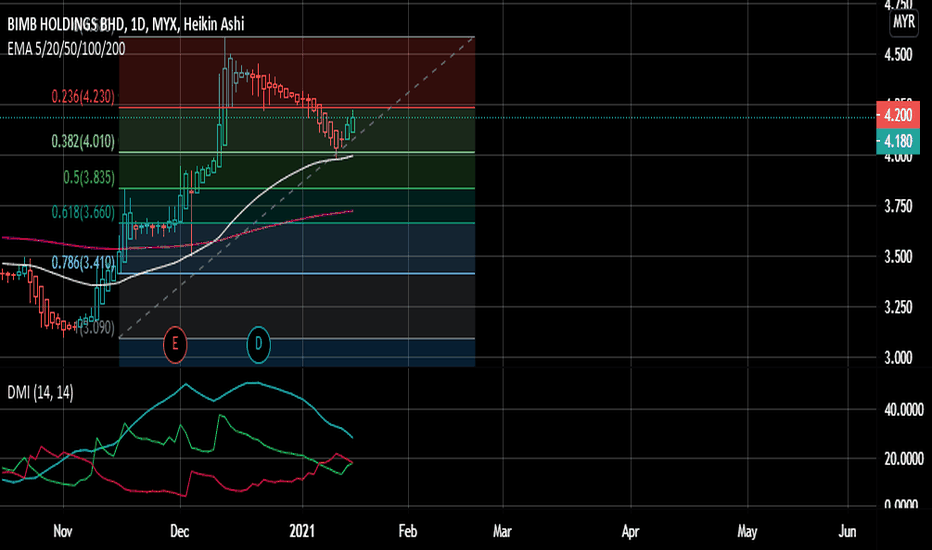This screenshot has width=932, height=550.
Task: Click the 40.0000 DMI axis value
Action: click(x=903, y=410)
